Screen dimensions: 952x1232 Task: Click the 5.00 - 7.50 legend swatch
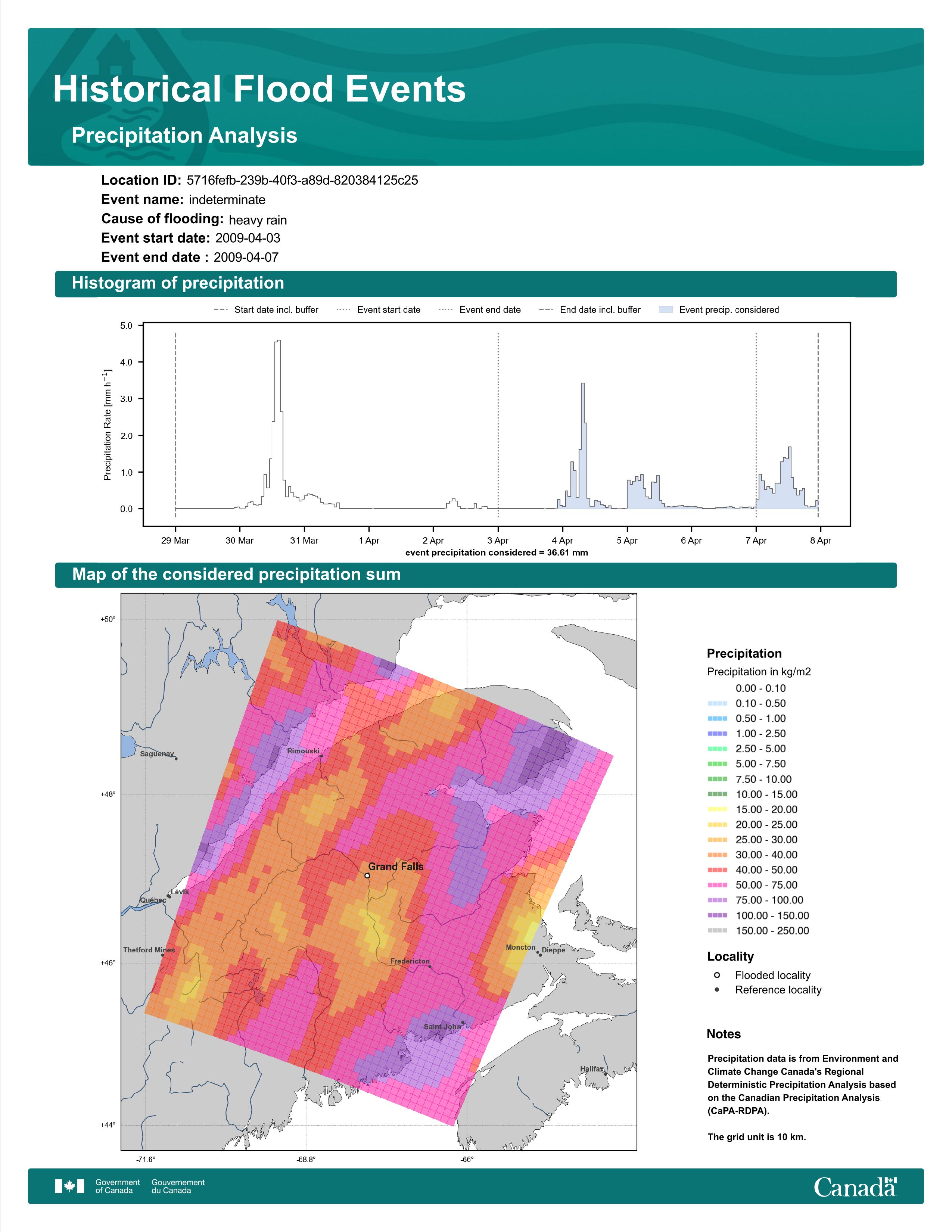click(718, 764)
